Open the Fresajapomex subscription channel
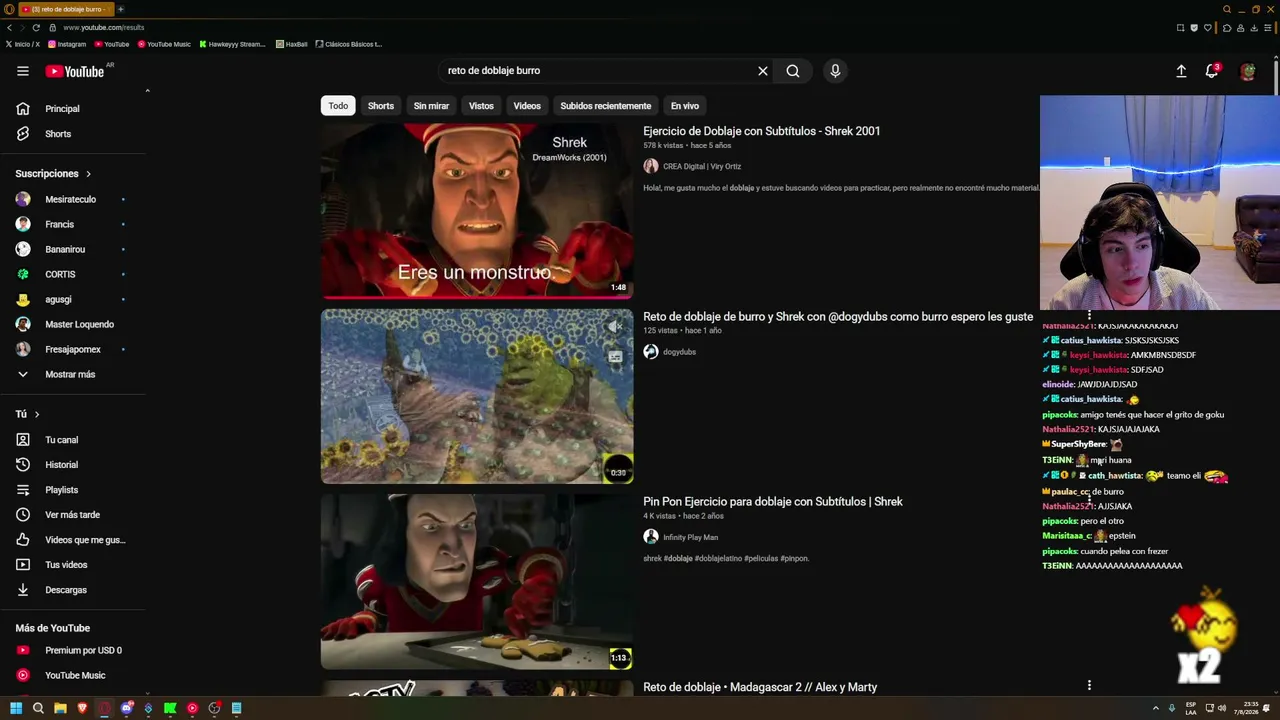Image resolution: width=1280 pixels, height=720 pixels. coord(72,349)
